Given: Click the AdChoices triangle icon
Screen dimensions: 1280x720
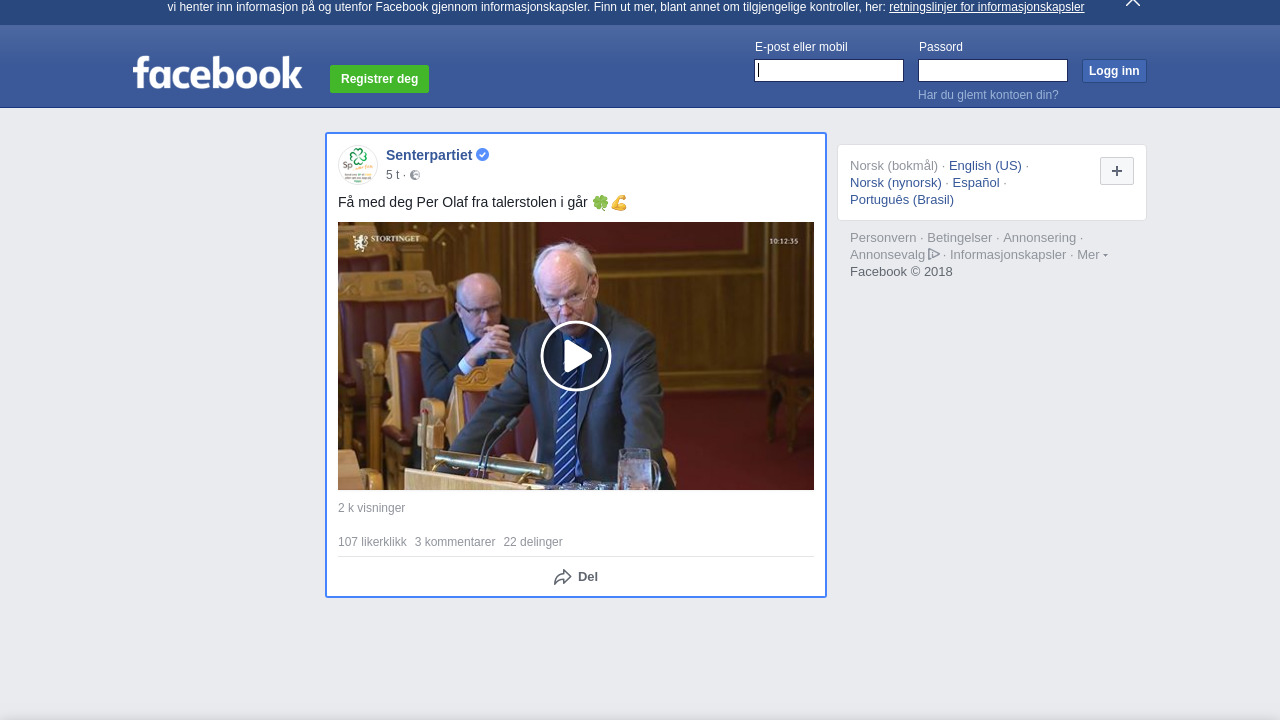Looking at the screenshot, I should pos(934,254).
